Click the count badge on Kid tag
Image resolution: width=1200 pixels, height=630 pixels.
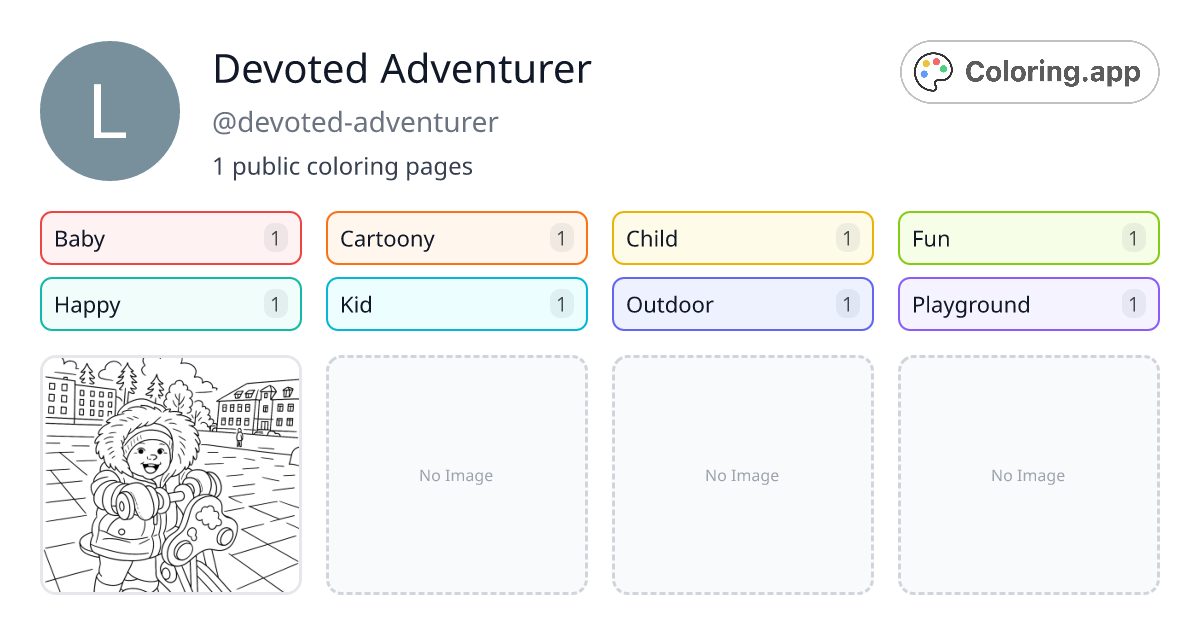pos(561,304)
